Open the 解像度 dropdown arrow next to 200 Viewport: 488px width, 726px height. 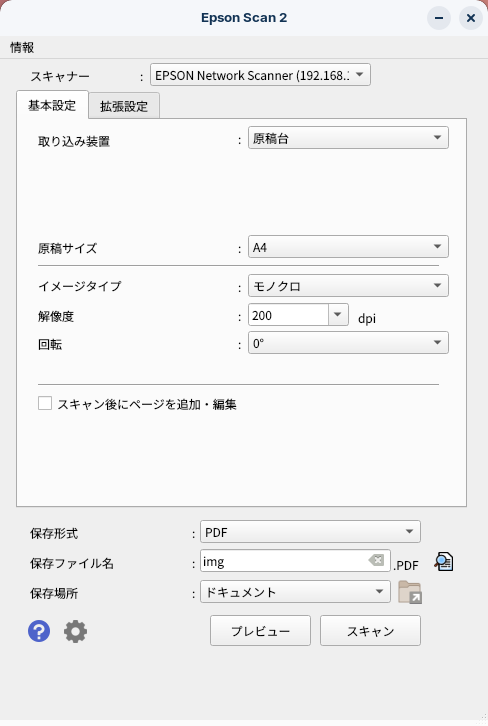[x=338, y=315]
